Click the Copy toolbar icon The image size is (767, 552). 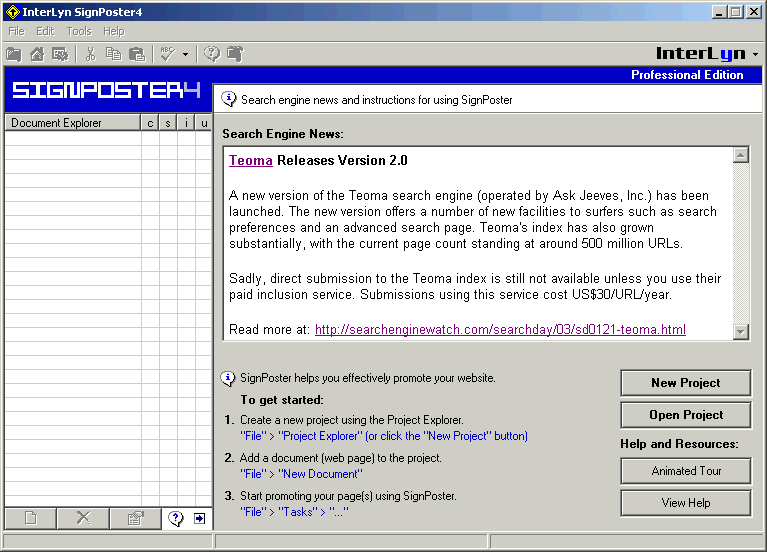[113, 54]
